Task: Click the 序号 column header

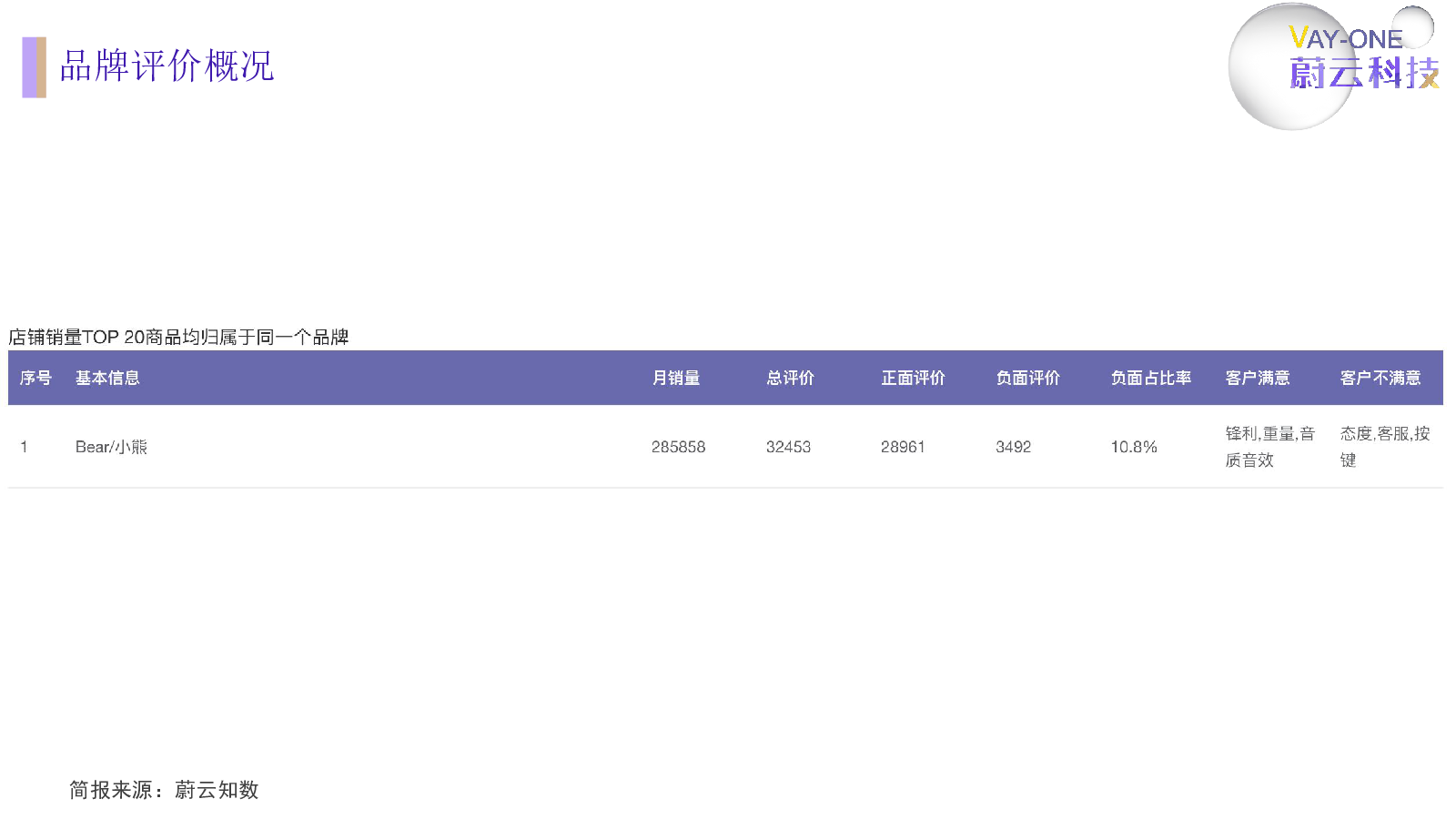Action: (x=35, y=378)
